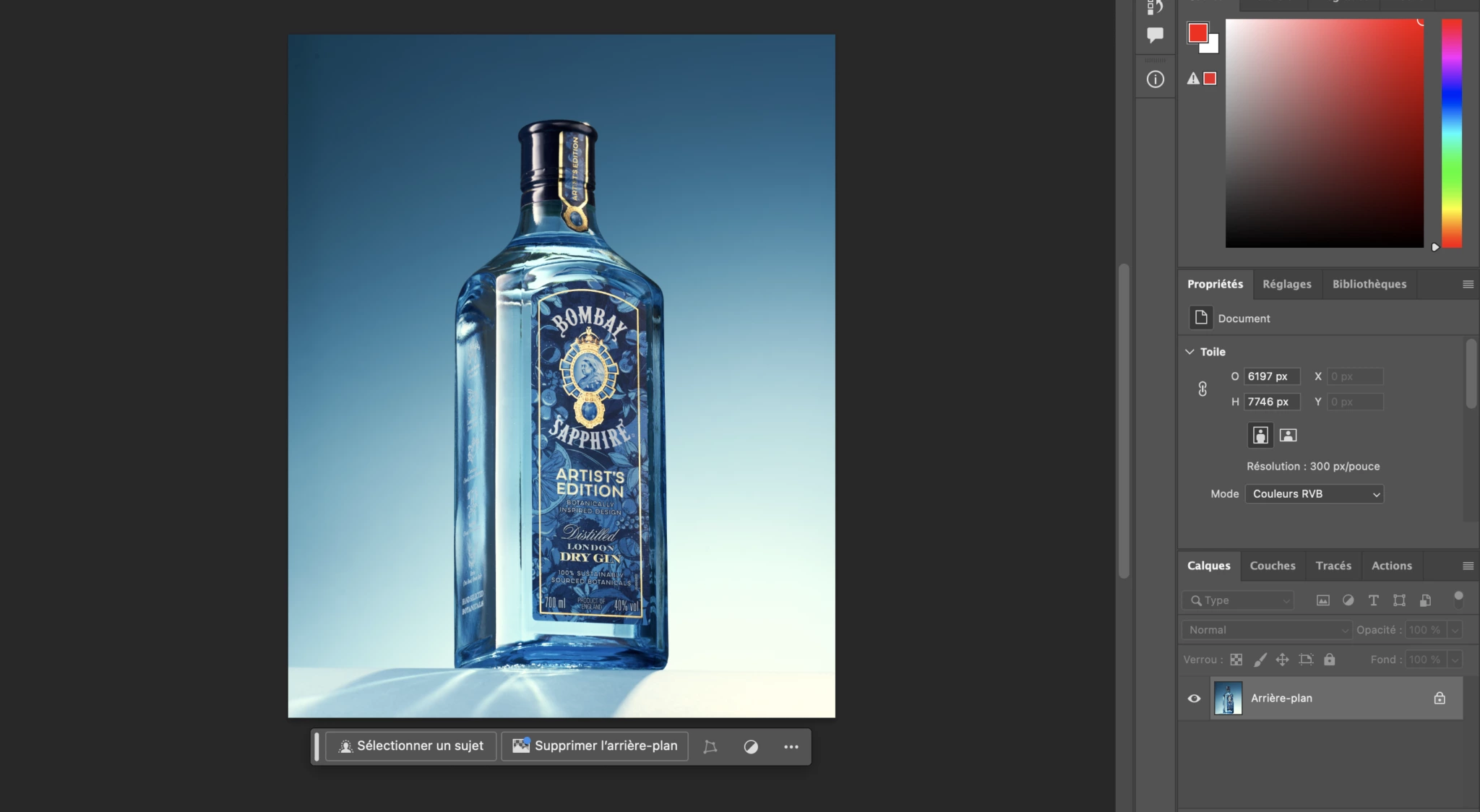Open the Propriétés panel menu
This screenshot has height=812, width=1480.
pyautogui.click(x=1468, y=284)
